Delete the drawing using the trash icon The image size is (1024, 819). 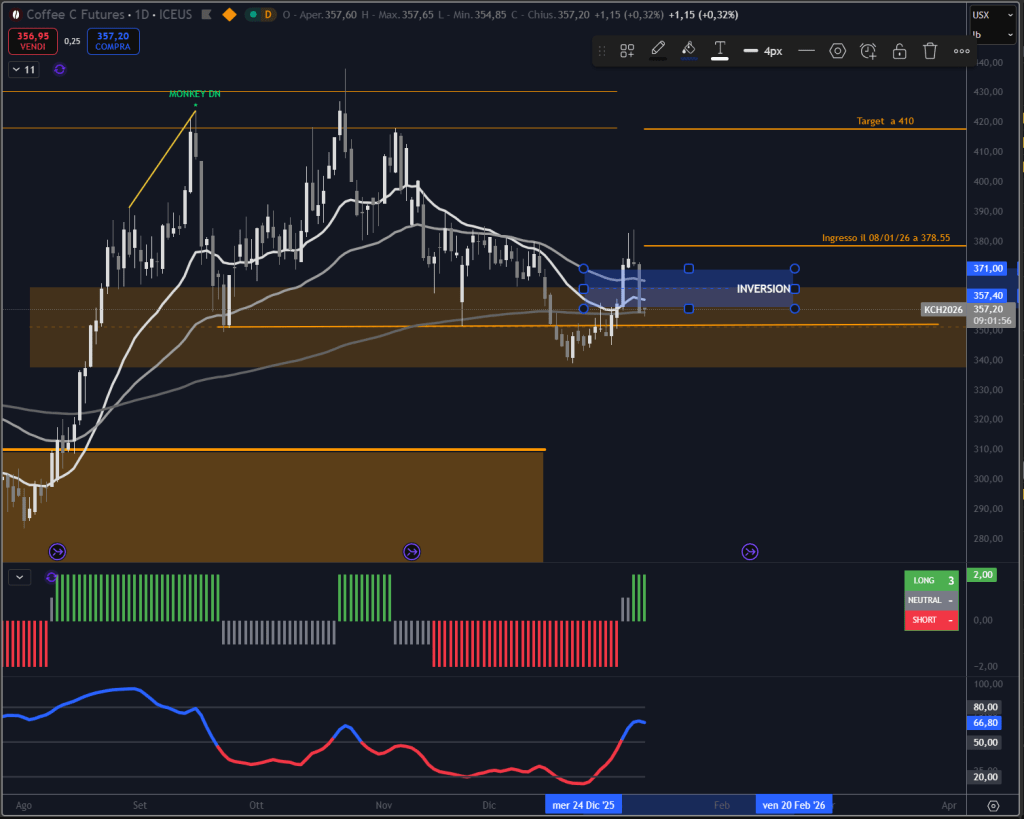(x=930, y=50)
